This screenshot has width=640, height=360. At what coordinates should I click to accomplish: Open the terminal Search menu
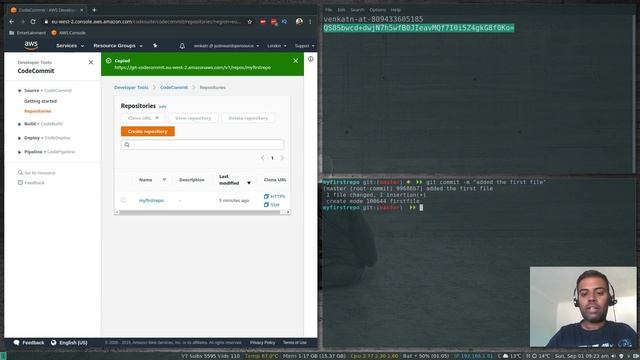click(x=357, y=10)
